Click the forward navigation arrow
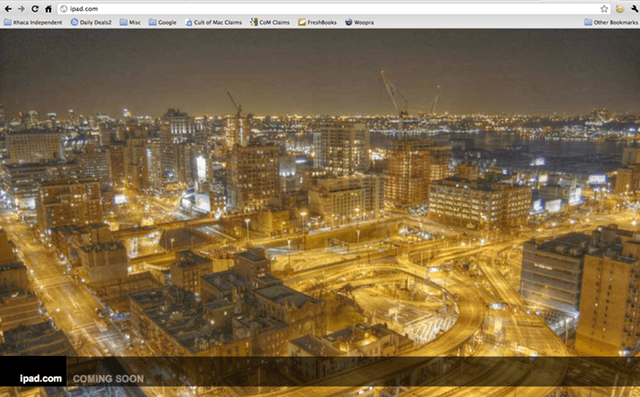 coord(21,9)
